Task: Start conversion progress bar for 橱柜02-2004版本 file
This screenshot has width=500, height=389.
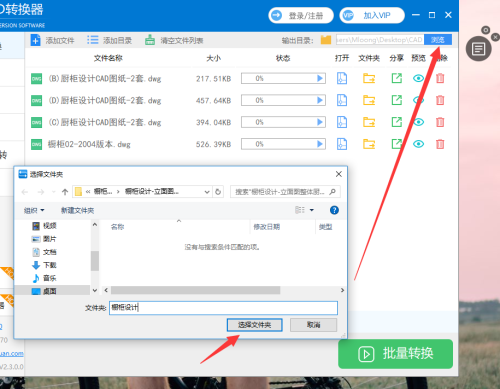Action: (x=283, y=144)
